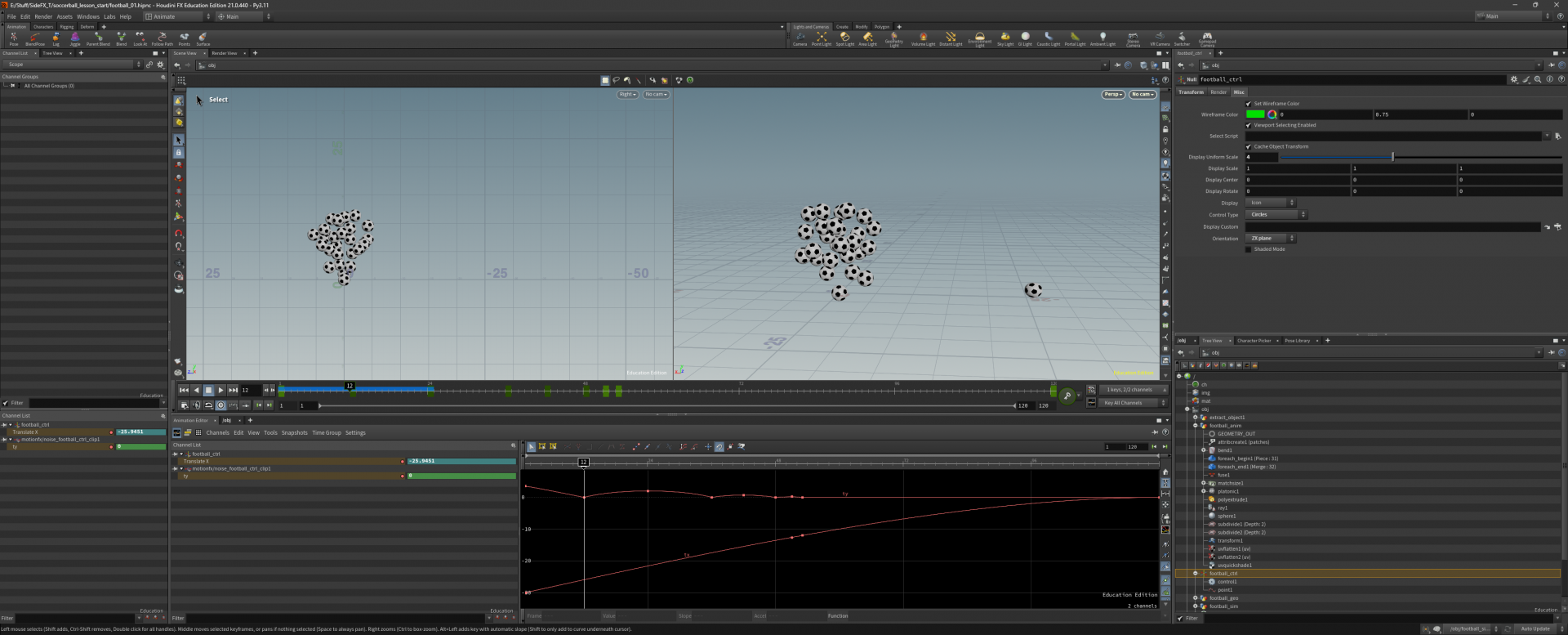
Task: Enable the Shaded Mode checkbox
Action: (x=1248, y=249)
